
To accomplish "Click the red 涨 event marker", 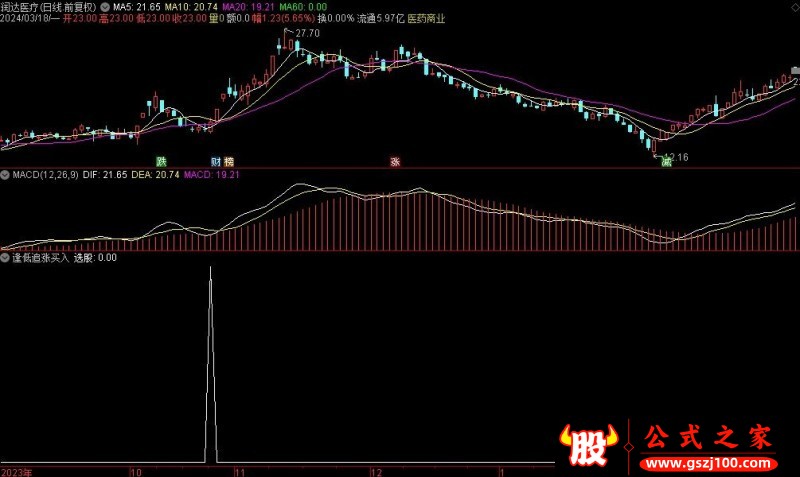I will [x=395, y=161].
